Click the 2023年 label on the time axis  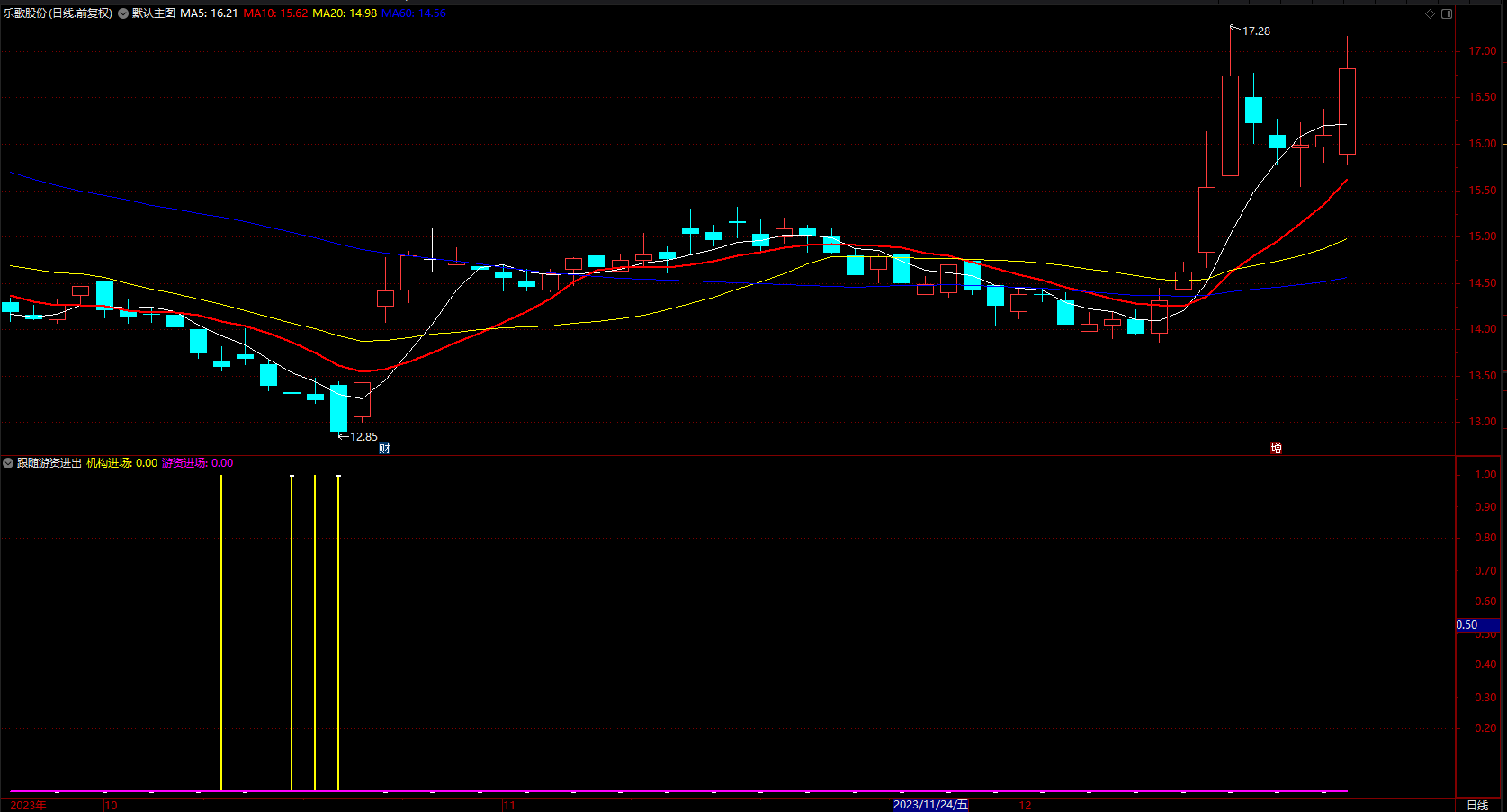click(28, 805)
